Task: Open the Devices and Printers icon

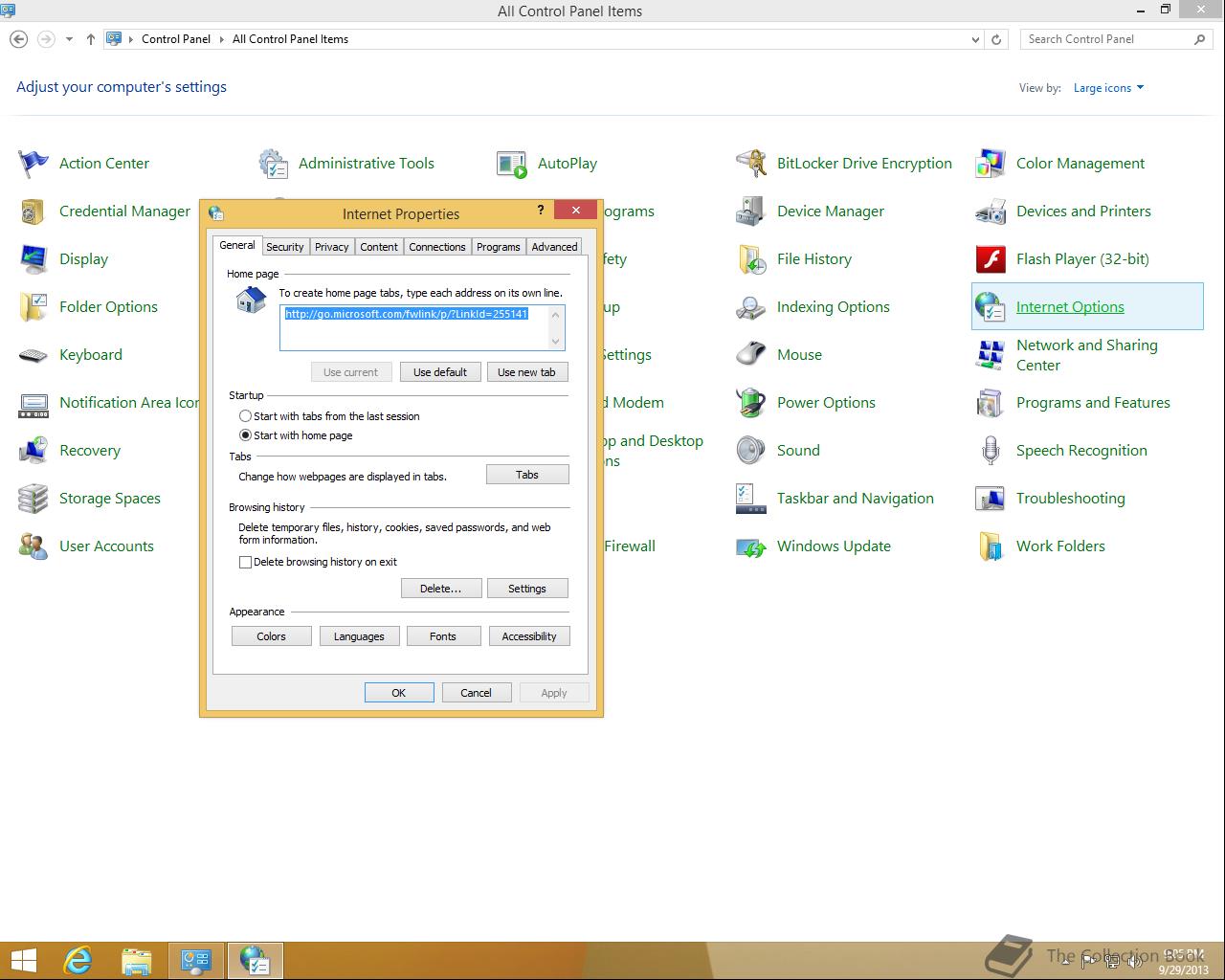Action: click(x=991, y=212)
